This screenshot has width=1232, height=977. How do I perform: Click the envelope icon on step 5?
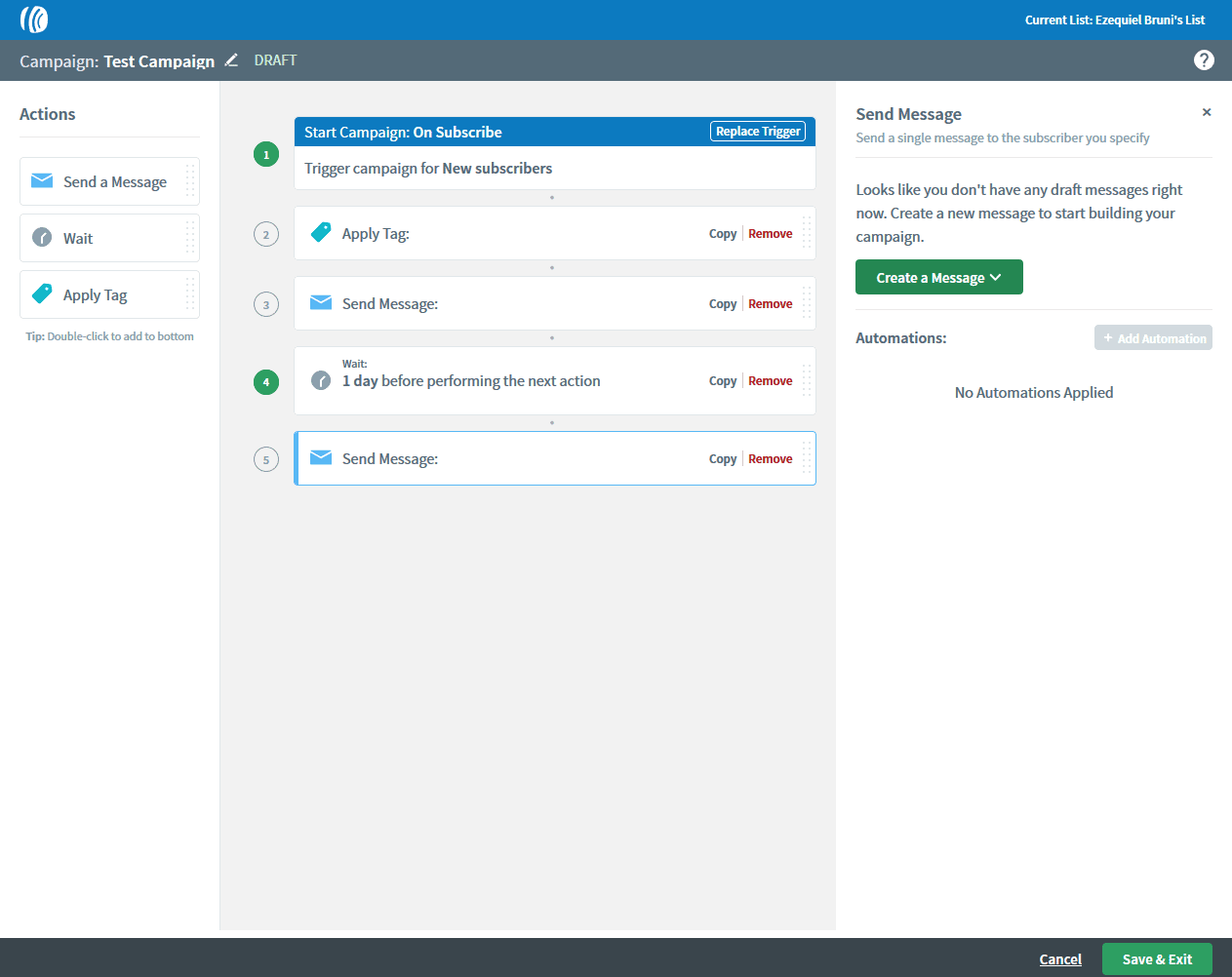(x=321, y=457)
